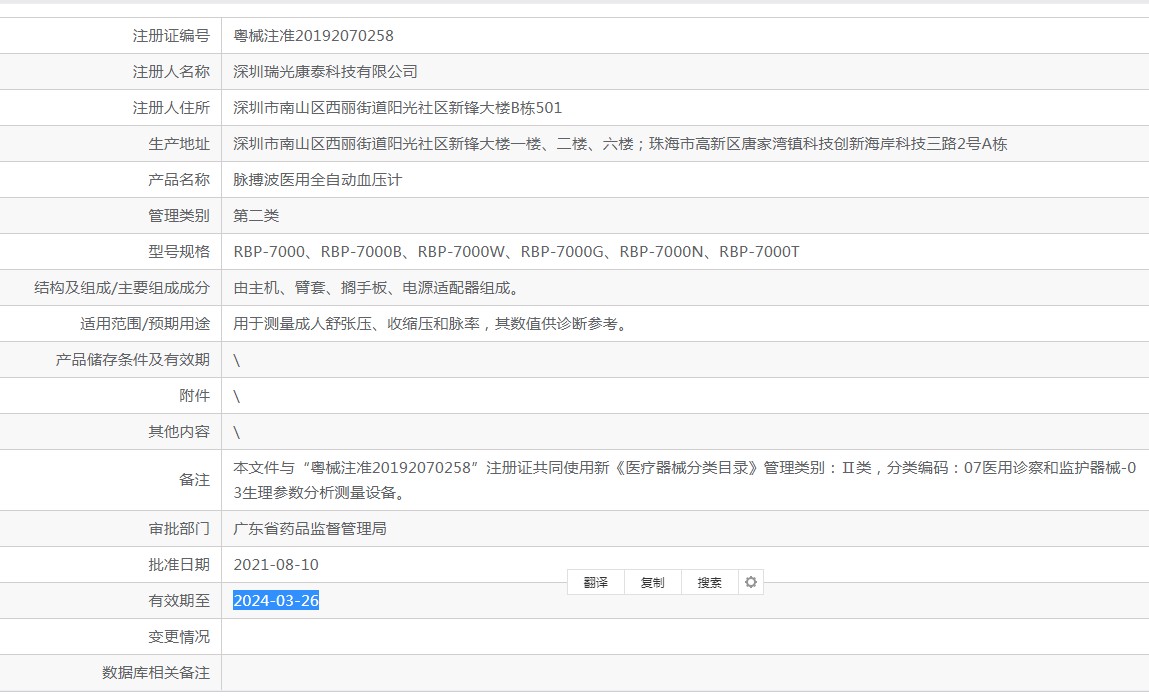Viewport: 1149px width, 696px height.
Task: Click the composition text 由主机、臂套、搁手板
Action: click(377, 287)
